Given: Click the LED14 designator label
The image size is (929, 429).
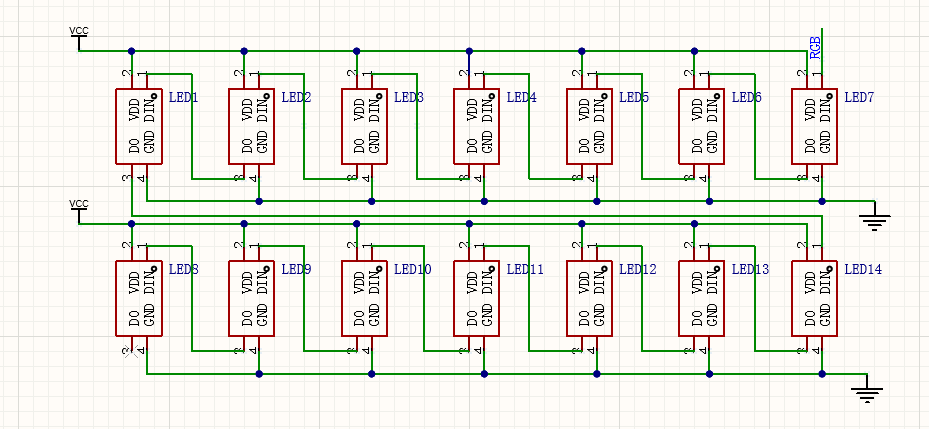Looking at the screenshot, I should pyautogui.click(x=863, y=269).
